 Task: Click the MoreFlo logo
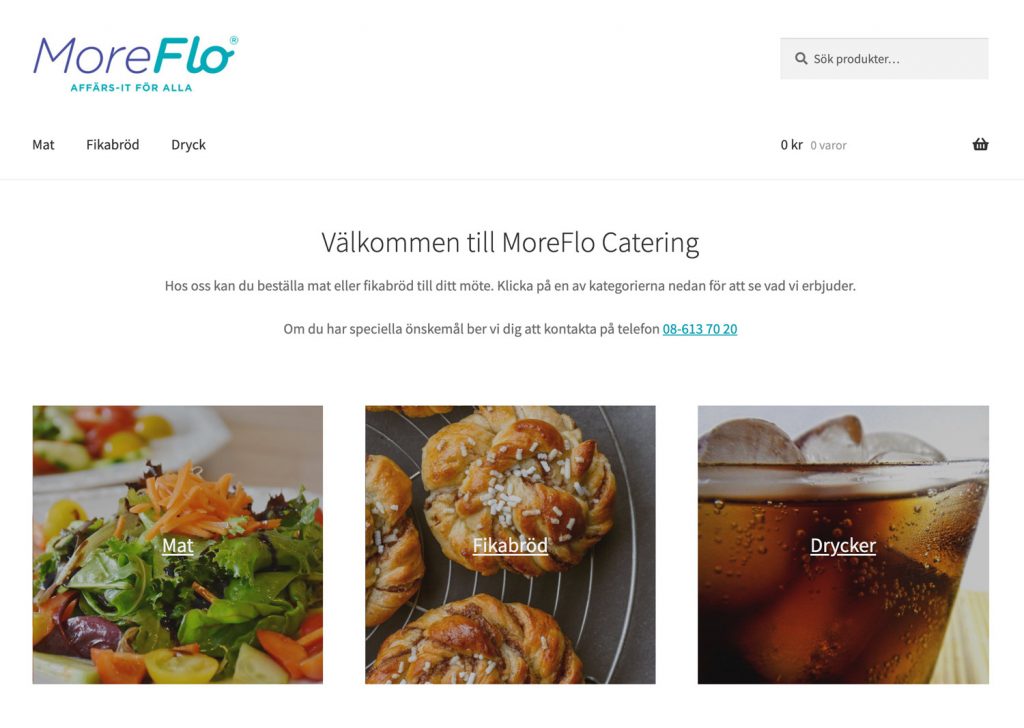pyautogui.click(x=136, y=64)
